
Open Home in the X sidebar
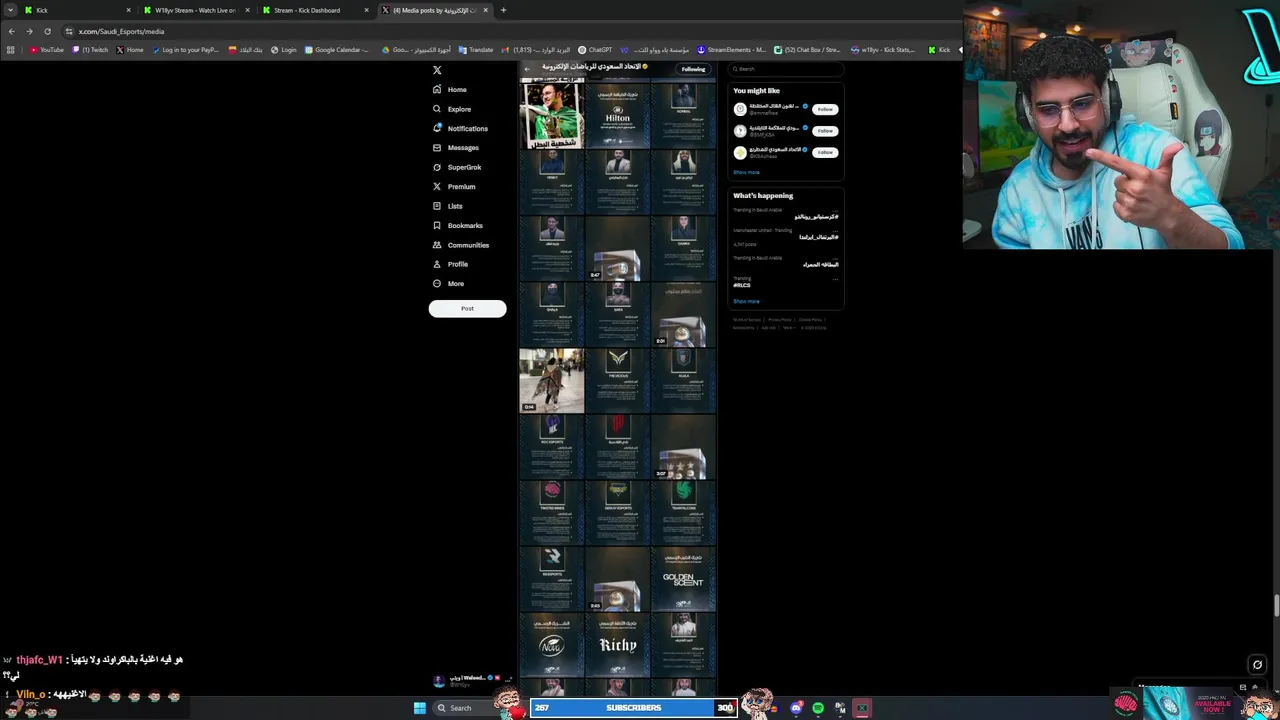450,89
